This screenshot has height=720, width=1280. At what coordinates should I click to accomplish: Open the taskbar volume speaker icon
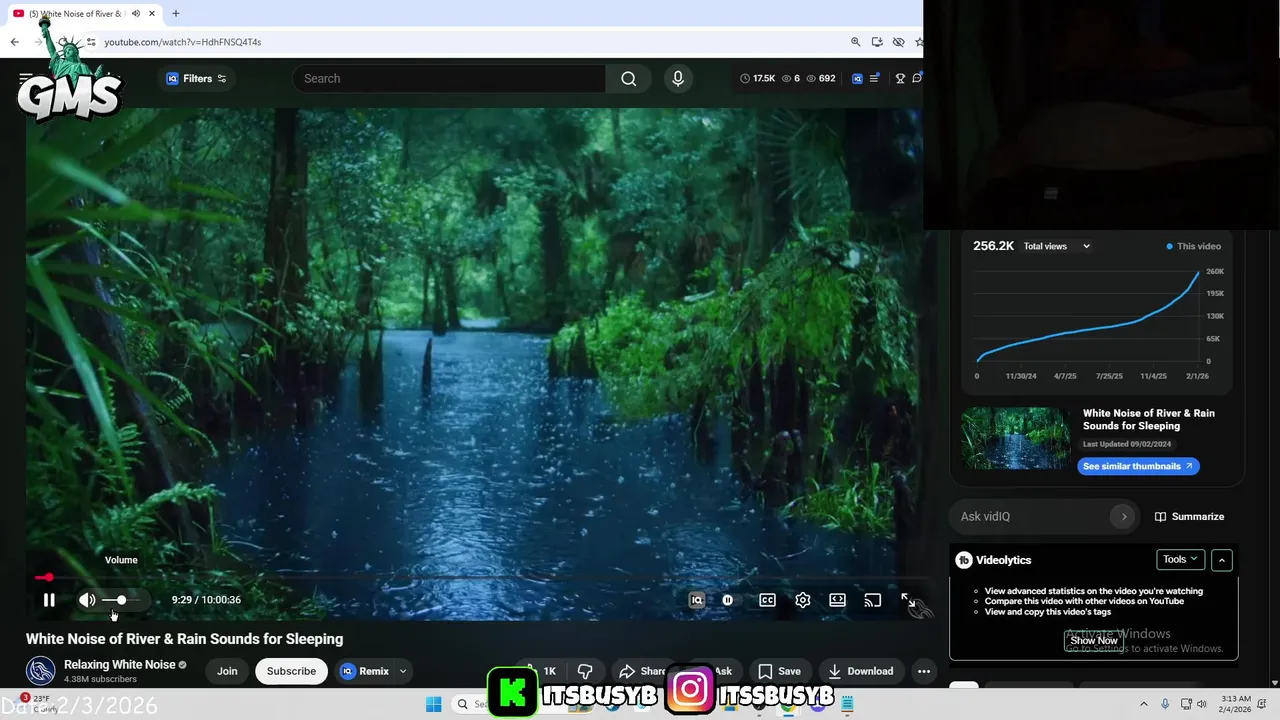[1202, 704]
